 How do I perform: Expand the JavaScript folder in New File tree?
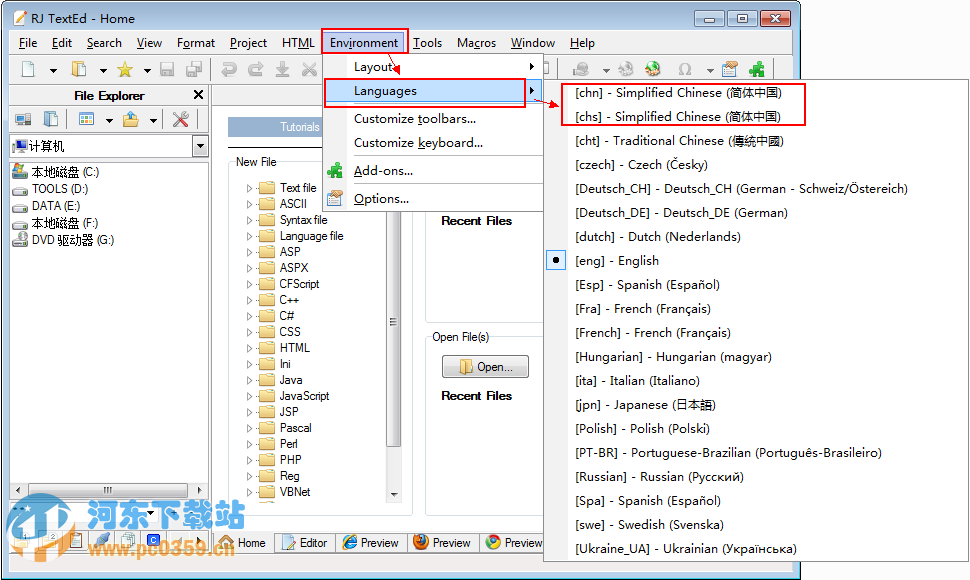pyautogui.click(x=249, y=396)
